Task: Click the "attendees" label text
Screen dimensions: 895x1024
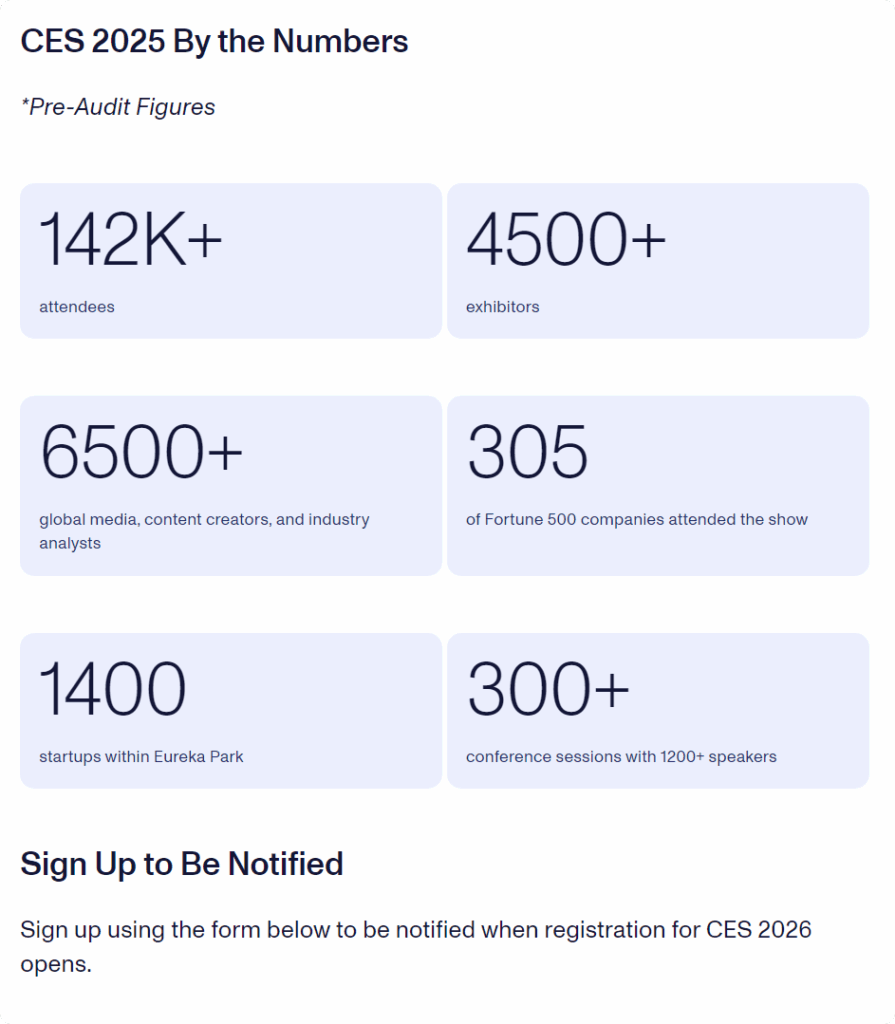Action: click(x=77, y=307)
